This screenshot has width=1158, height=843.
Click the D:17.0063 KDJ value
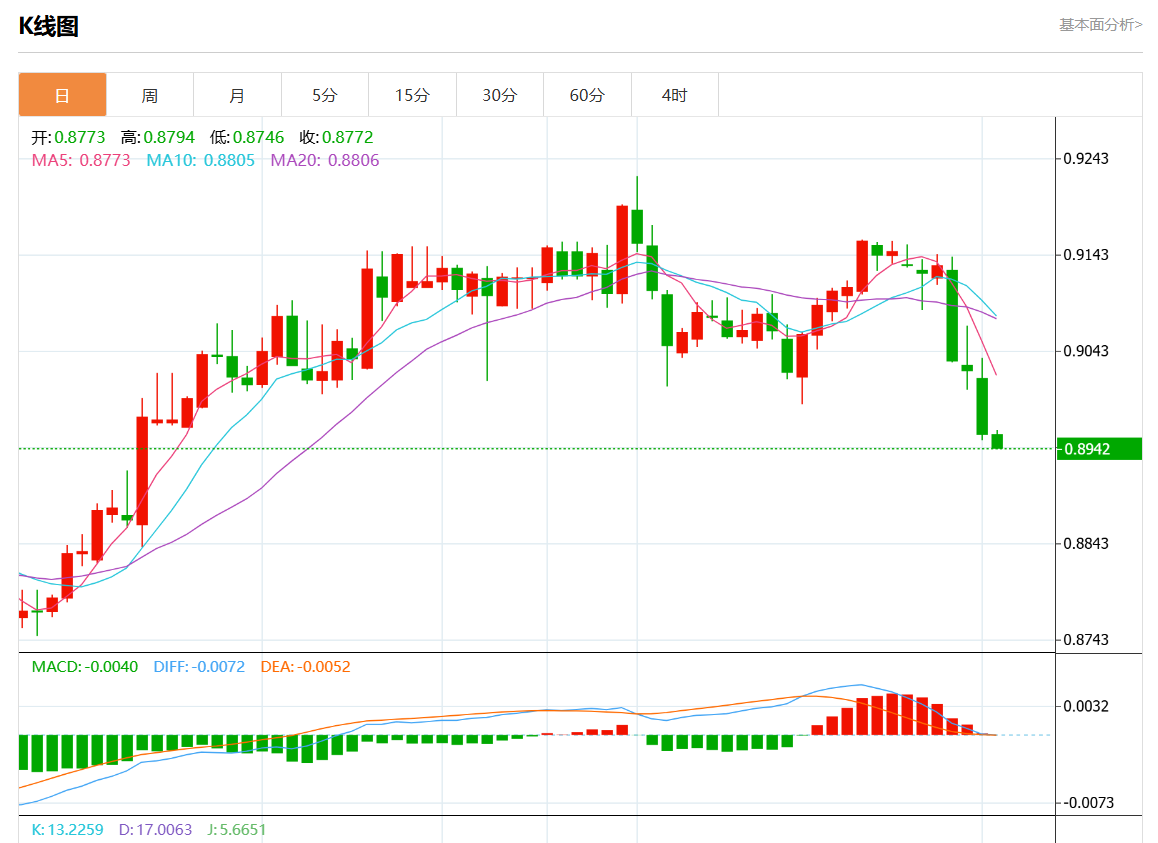point(156,830)
